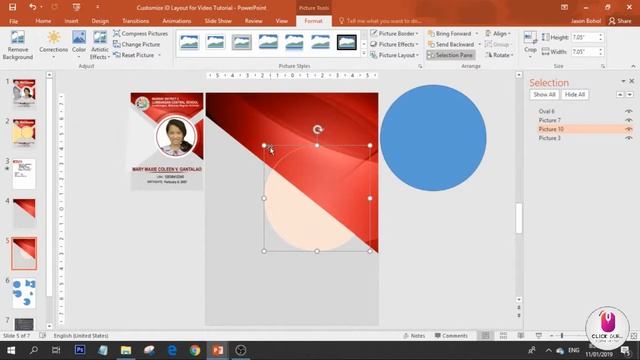Close the Selection pane

pyautogui.click(x=632, y=81)
